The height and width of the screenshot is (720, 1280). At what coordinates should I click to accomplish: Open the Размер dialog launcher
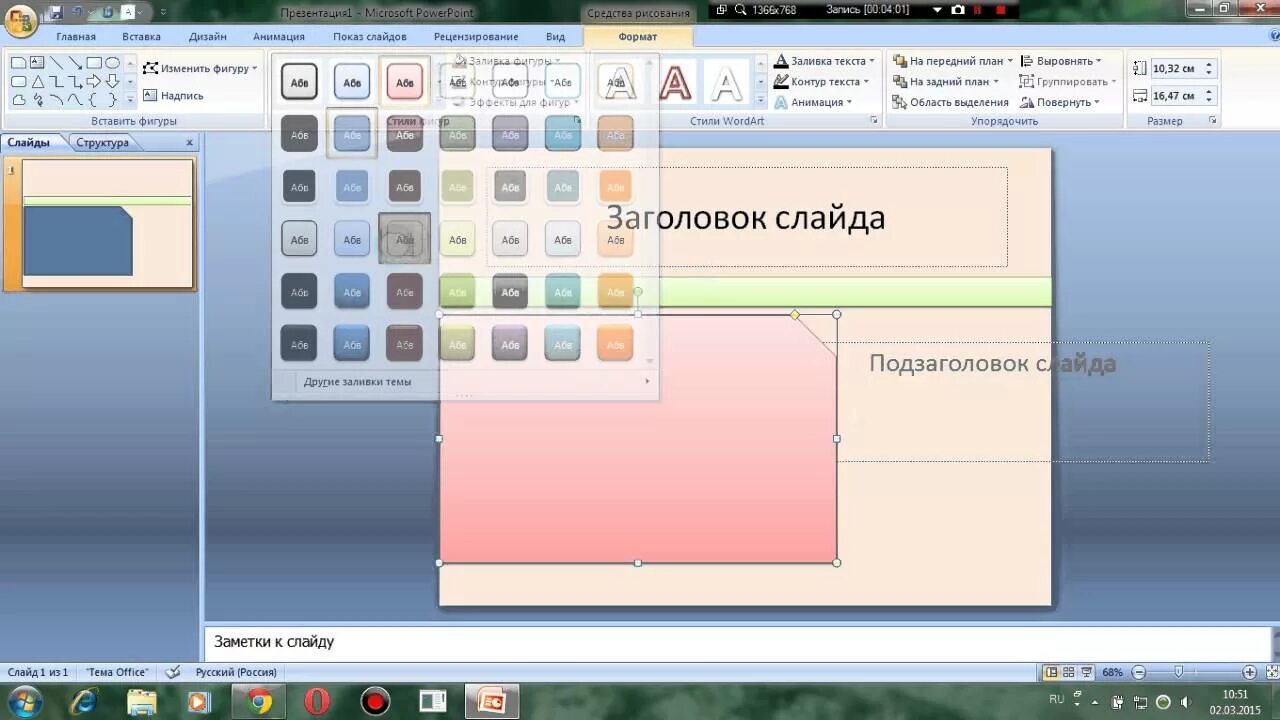tap(1213, 120)
